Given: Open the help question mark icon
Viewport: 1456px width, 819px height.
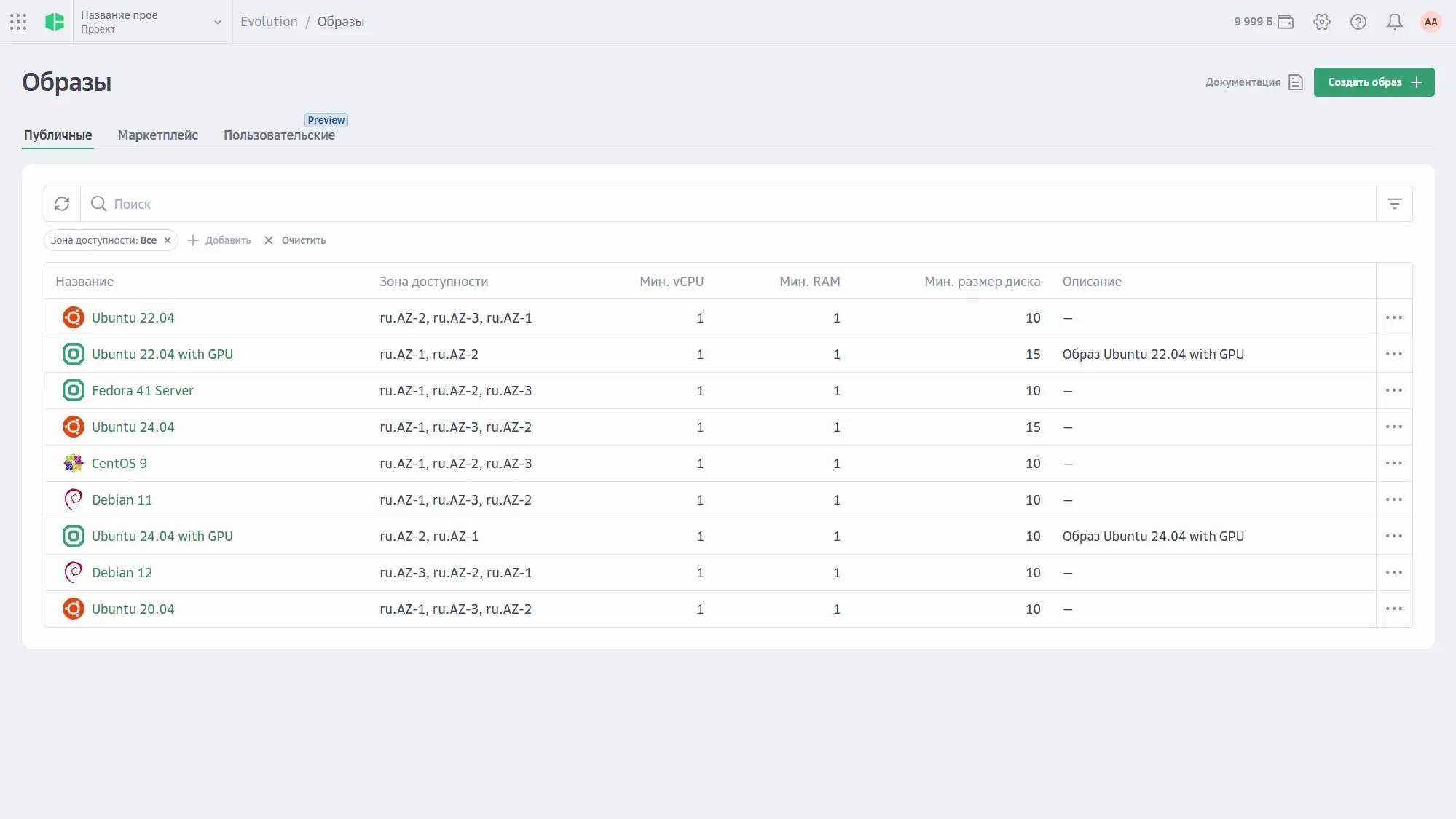Looking at the screenshot, I should pos(1358,22).
